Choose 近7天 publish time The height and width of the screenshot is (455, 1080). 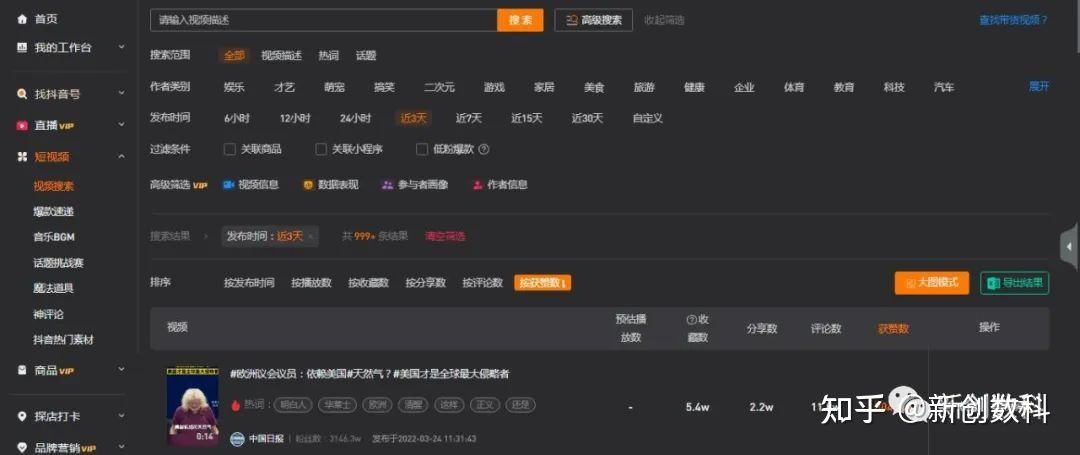click(x=468, y=118)
